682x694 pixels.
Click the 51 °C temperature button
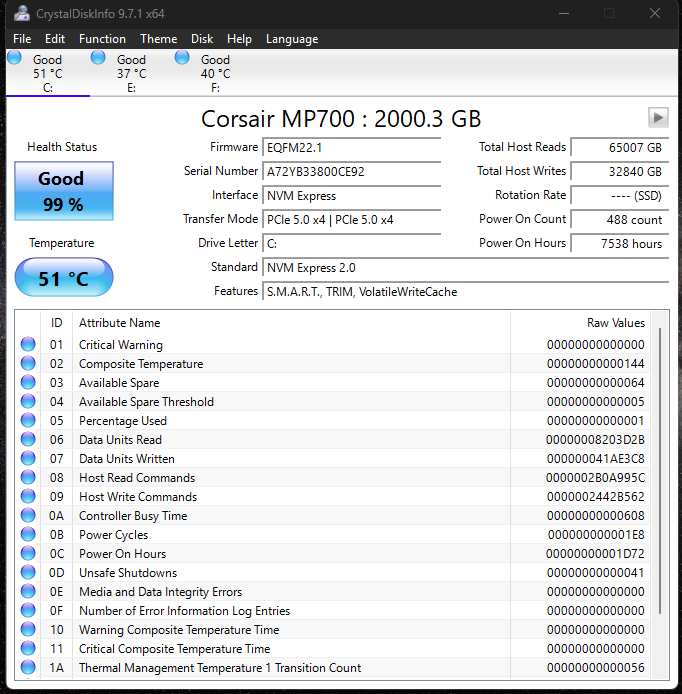click(64, 278)
